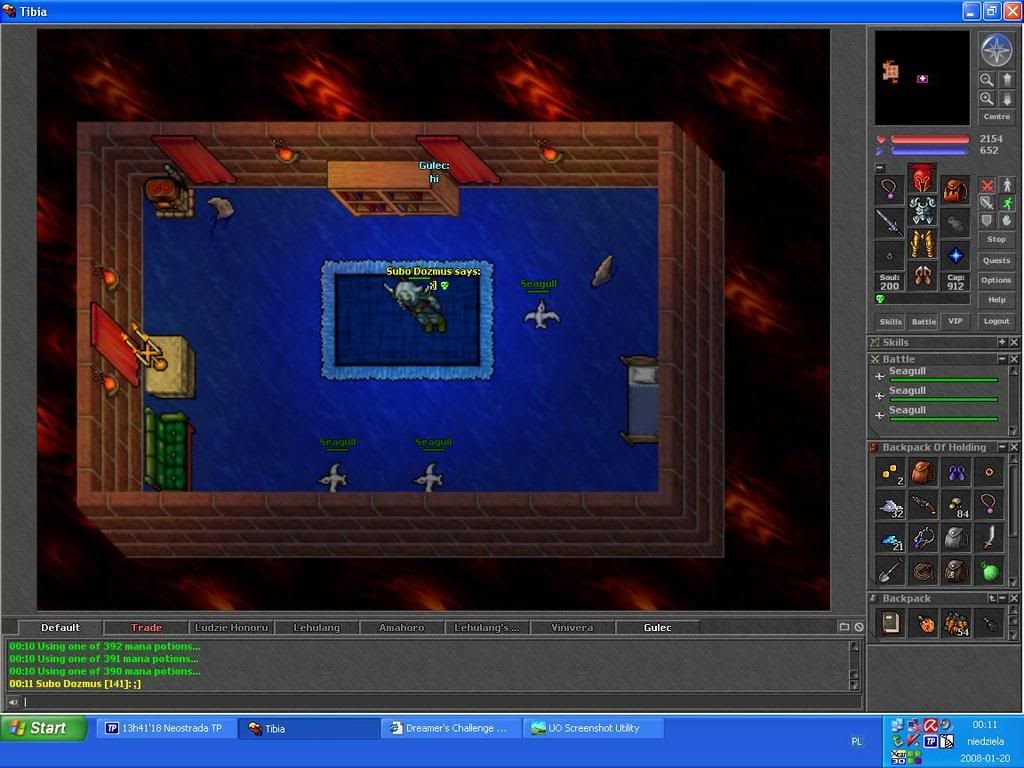The image size is (1024, 768).
Task: Expand the Skills panel with the plus button
Action: click(1002, 342)
